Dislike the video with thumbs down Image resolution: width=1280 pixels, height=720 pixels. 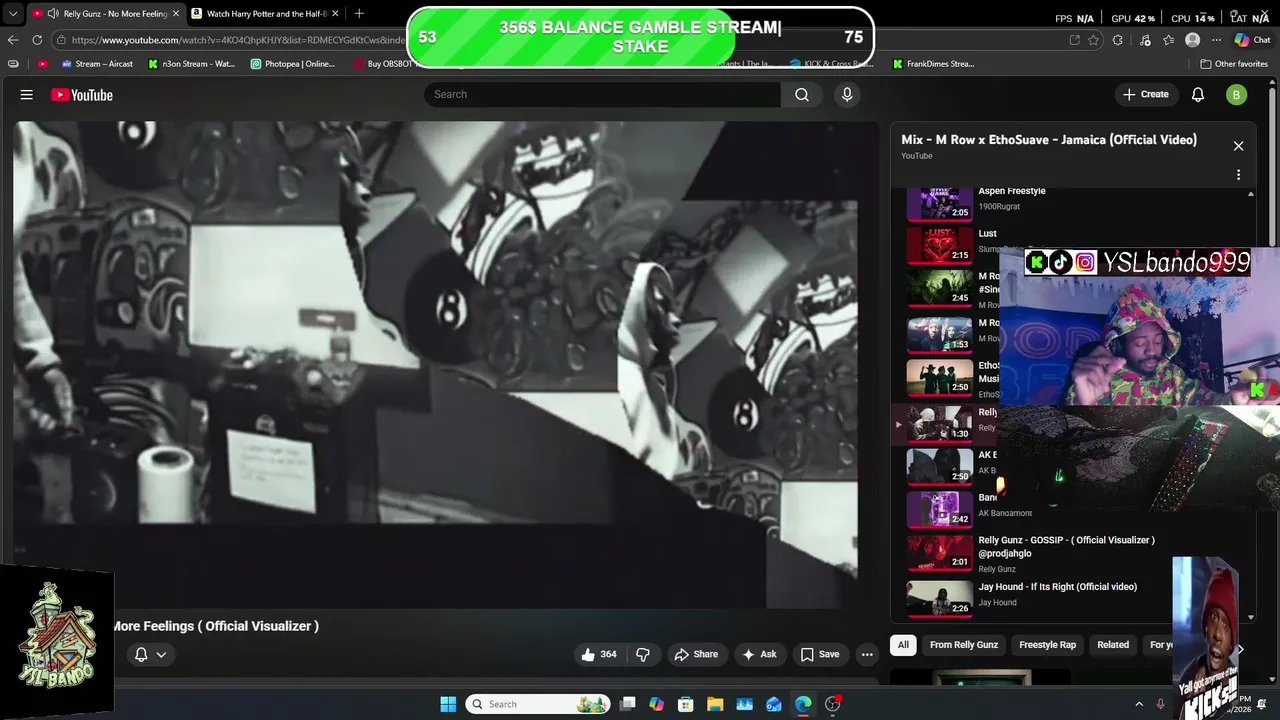(x=643, y=654)
